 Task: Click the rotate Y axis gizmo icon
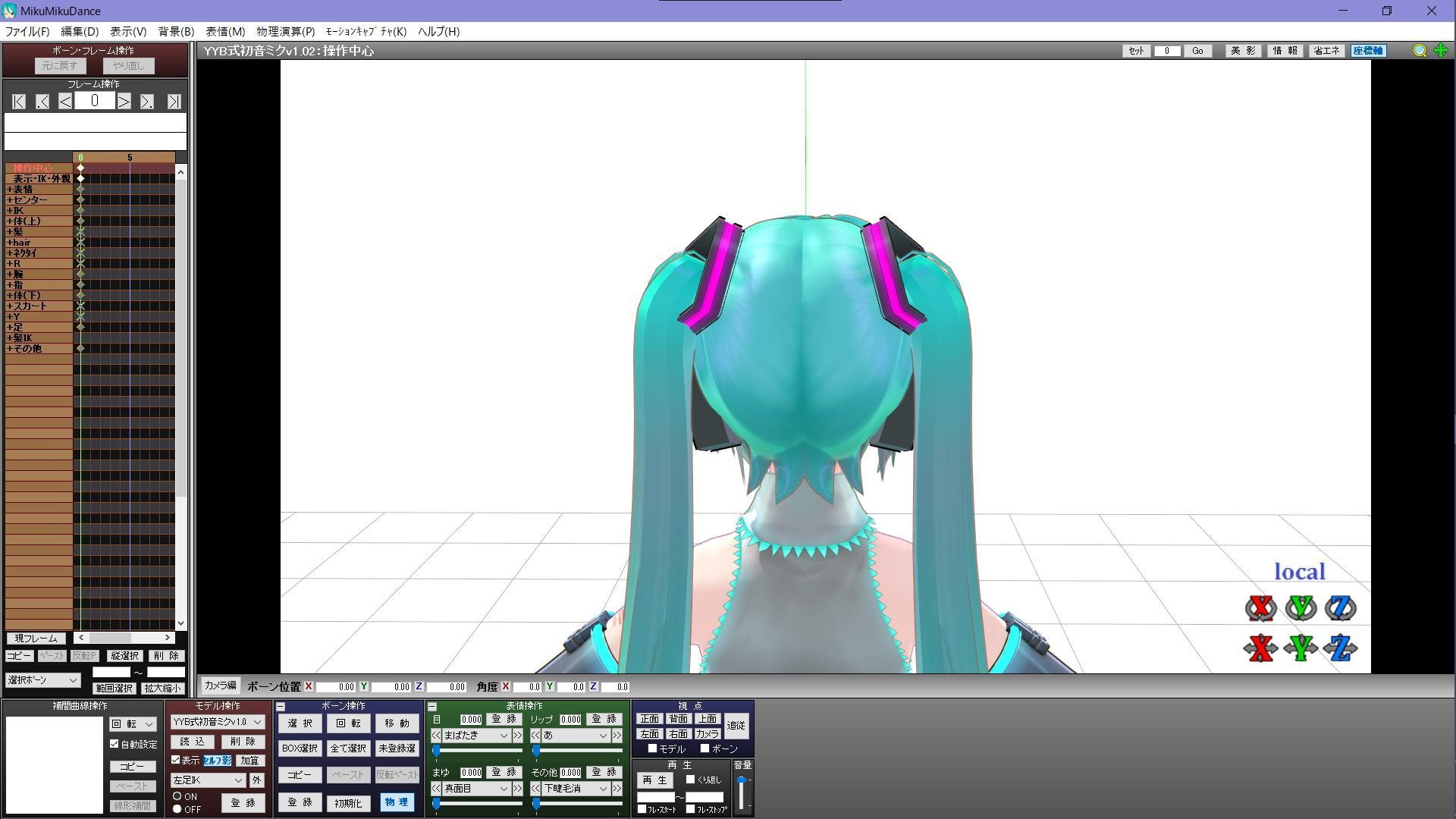(x=1301, y=608)
